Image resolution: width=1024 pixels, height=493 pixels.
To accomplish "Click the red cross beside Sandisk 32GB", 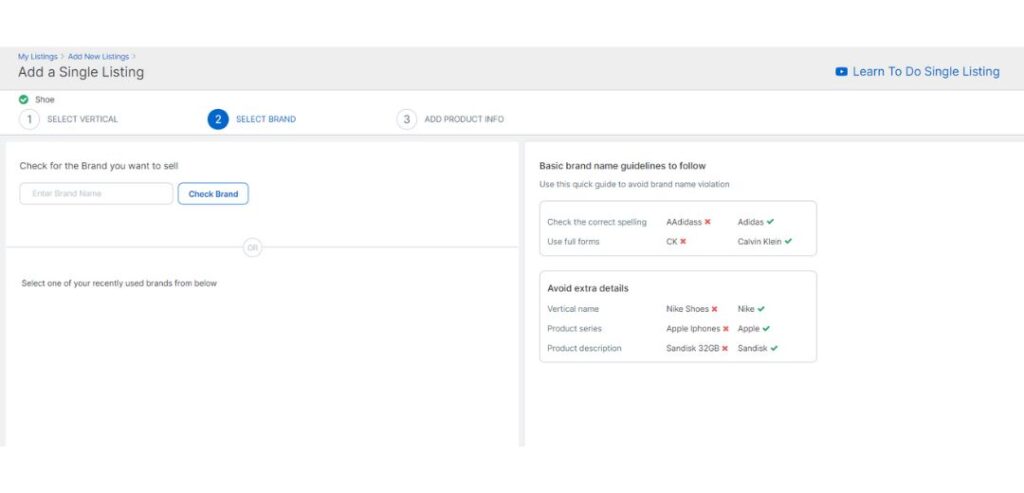I will [725, 348].
